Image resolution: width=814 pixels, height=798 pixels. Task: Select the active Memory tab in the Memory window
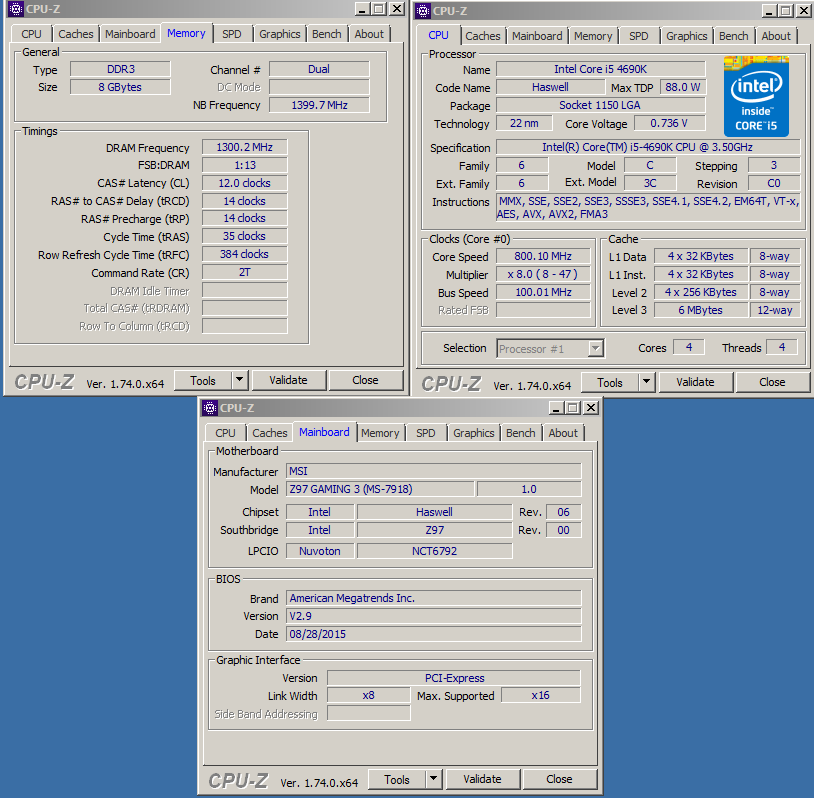pos(186,33)
